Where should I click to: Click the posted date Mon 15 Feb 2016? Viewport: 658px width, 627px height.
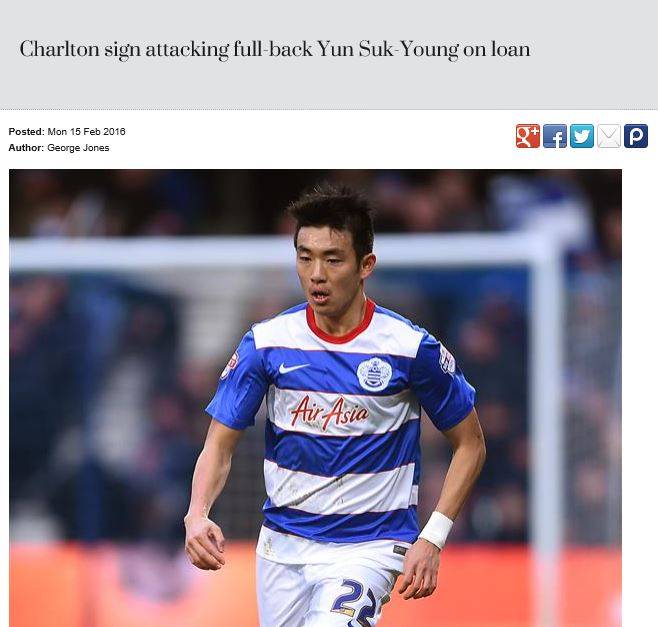coord(86,131)
